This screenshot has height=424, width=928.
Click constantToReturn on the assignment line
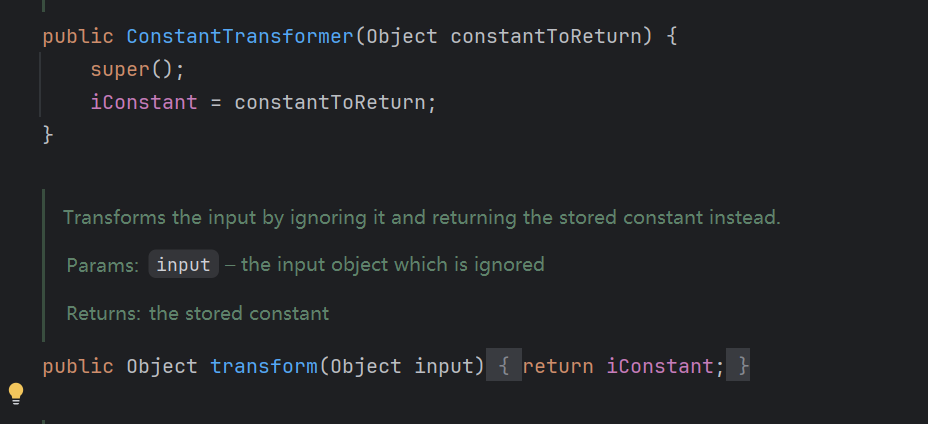point(330,102)
